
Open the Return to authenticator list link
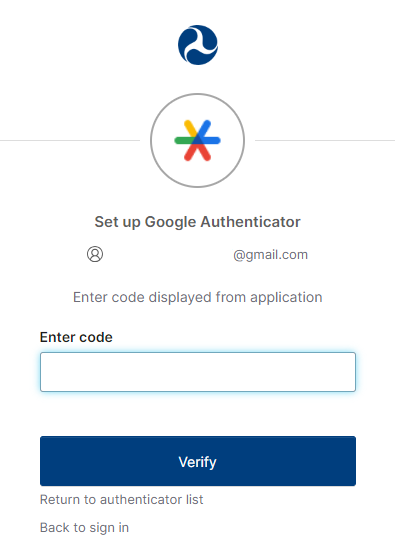(x=122, y=500)
